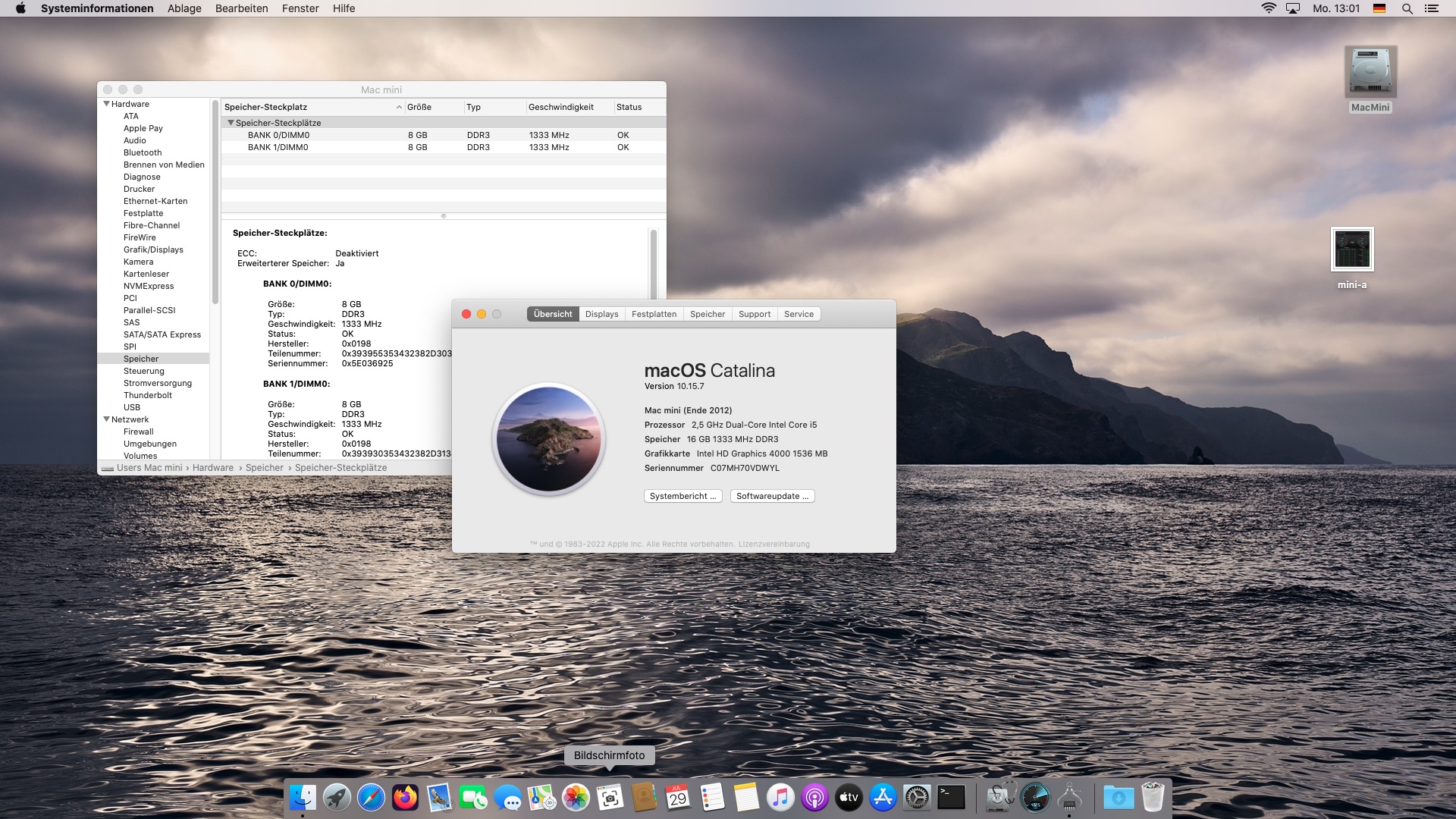Open Disk Utility from the dock
1456x819 pixels.
point(1001,797)
